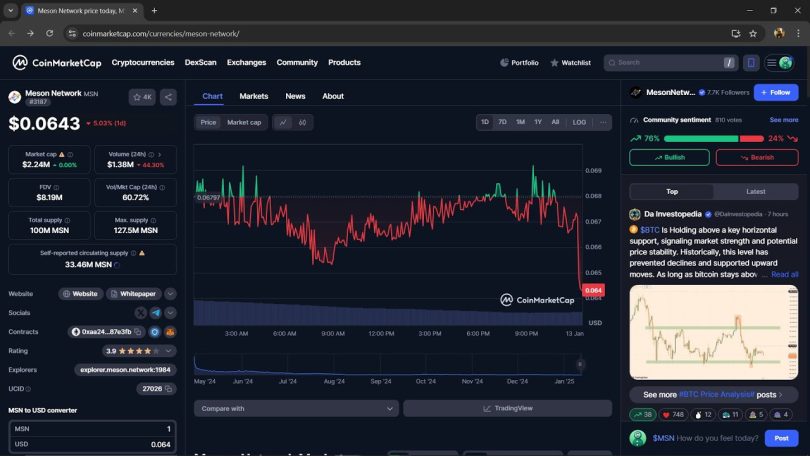Screen dimensions: 810x456
Task: Click the heart reaction with 748
Action: 673,415
